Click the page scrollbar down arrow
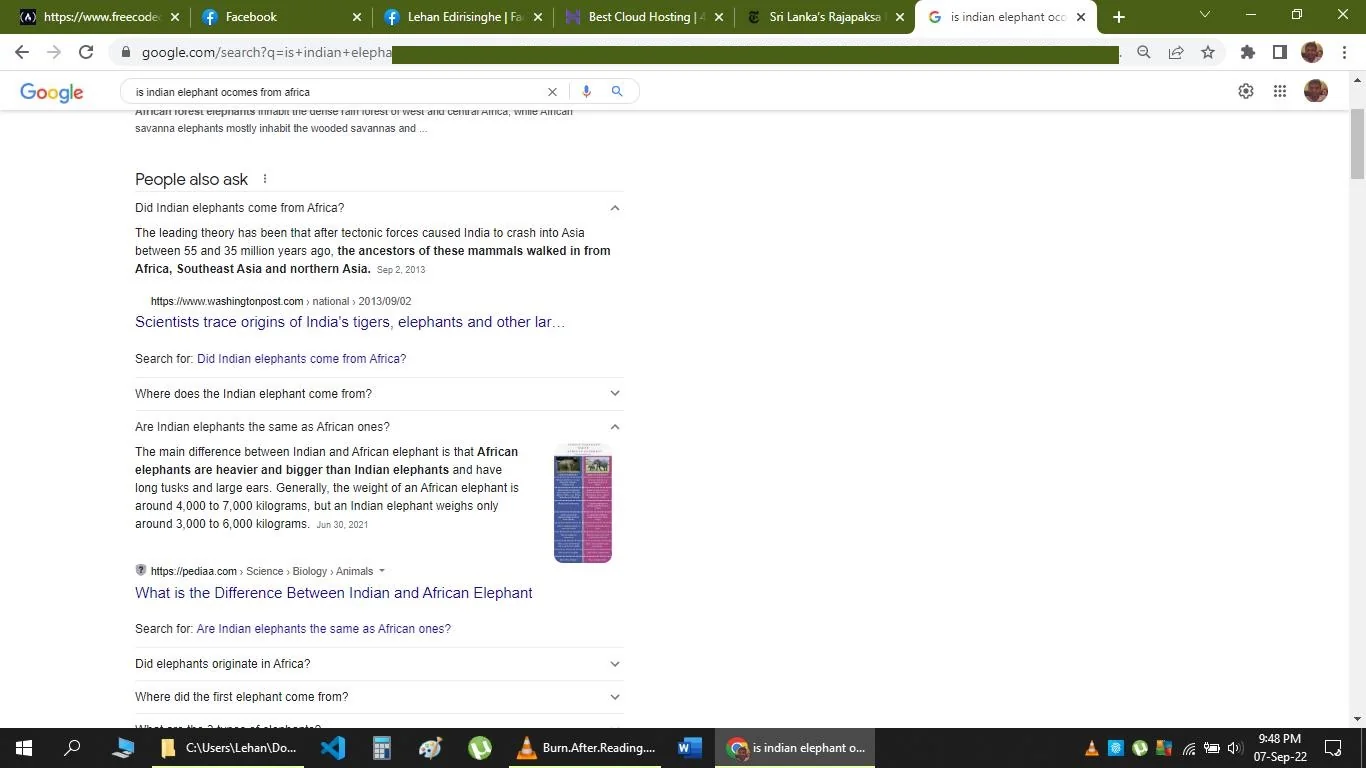 pyautogui.click(x=1357, y=719)
